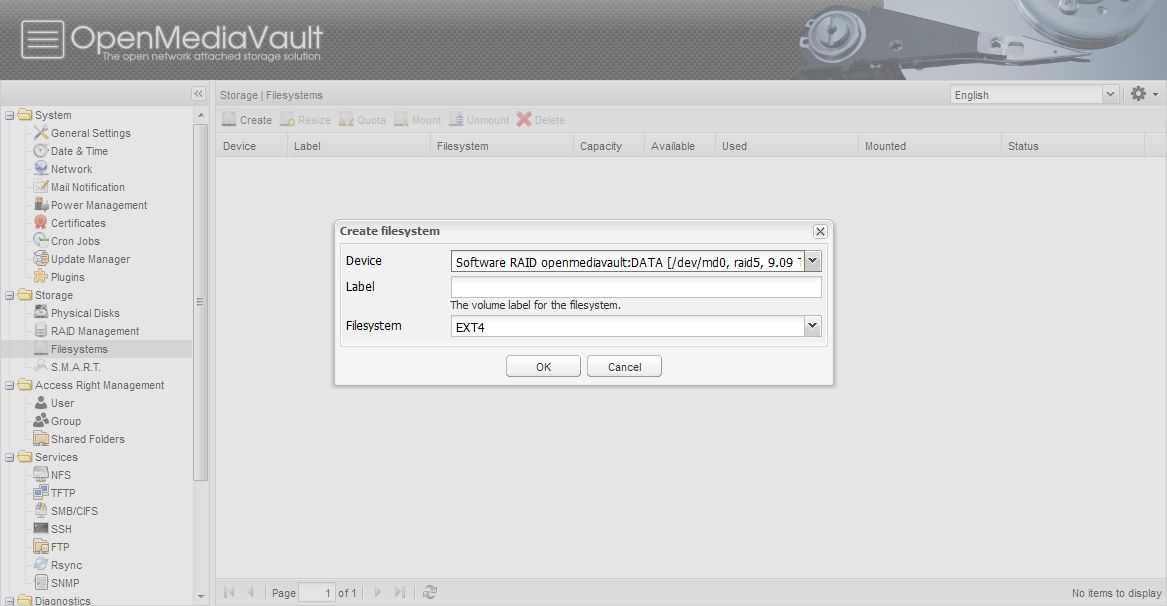The height and width of the screenshot is (606, 1167).
Task: Sort by Device column header
Action: coord(252,146)
